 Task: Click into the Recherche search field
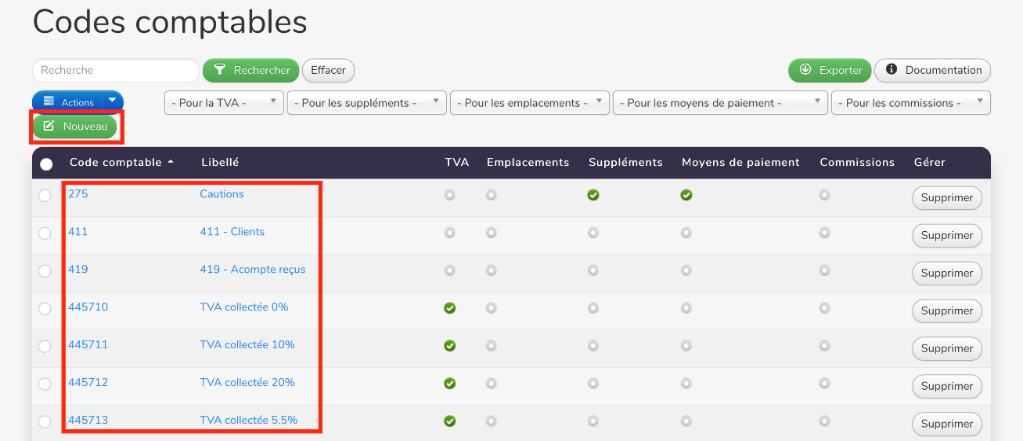(x=115, y=71)
